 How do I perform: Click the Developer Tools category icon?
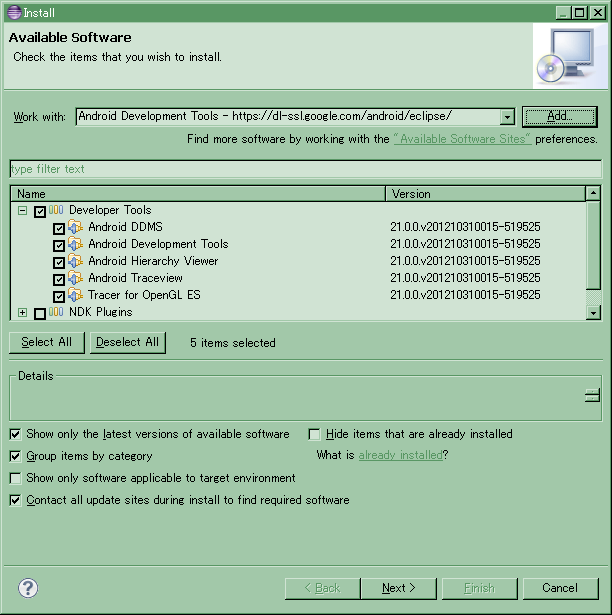tap(56, 210)
